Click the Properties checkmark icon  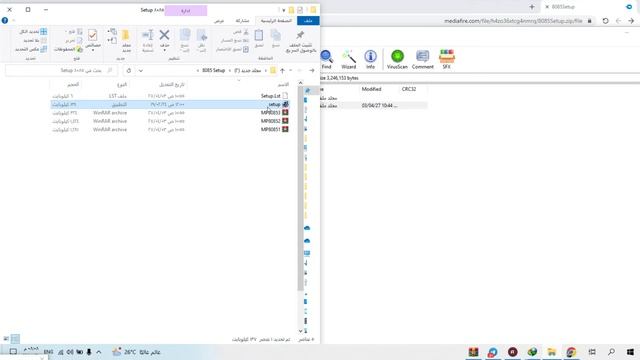[x=93, y=35]
